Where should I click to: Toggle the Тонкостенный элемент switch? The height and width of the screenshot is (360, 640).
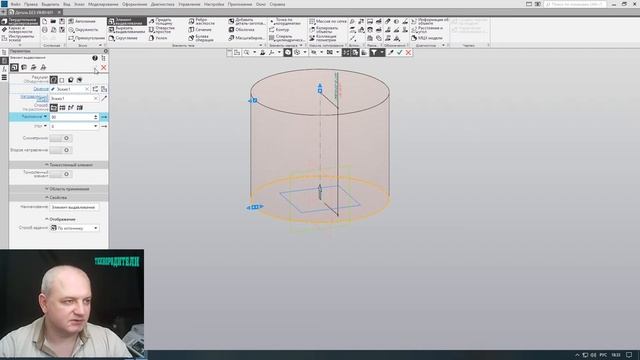[x=61, y=174]
